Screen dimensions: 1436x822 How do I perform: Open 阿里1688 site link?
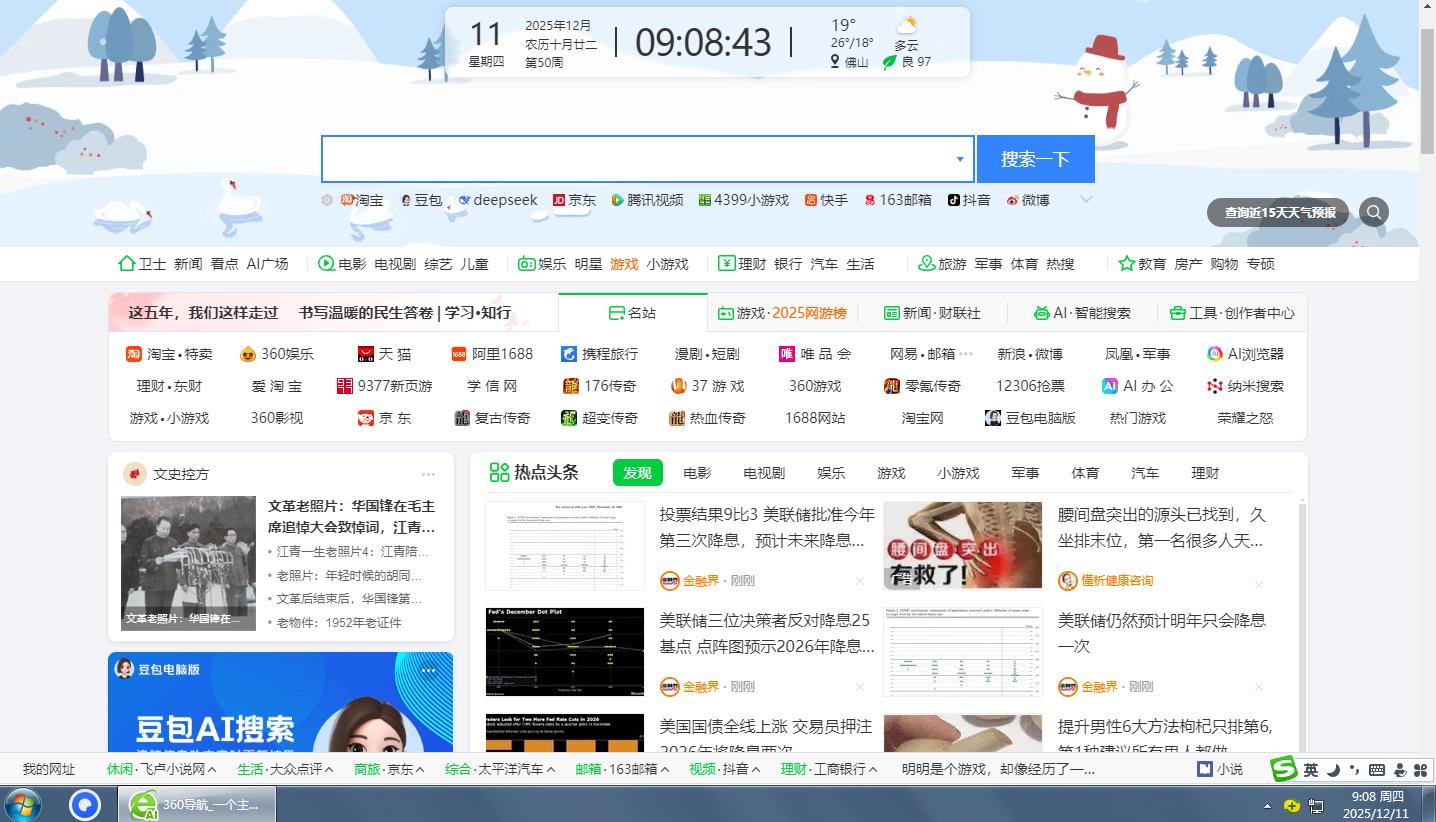tap(492, 354)
